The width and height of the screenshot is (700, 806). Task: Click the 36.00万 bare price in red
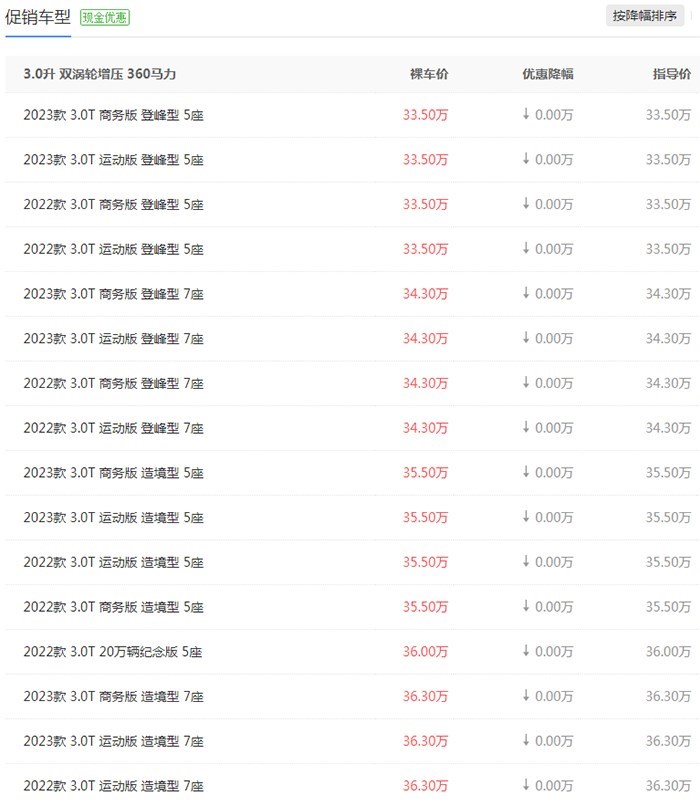(x=426, y=651)
